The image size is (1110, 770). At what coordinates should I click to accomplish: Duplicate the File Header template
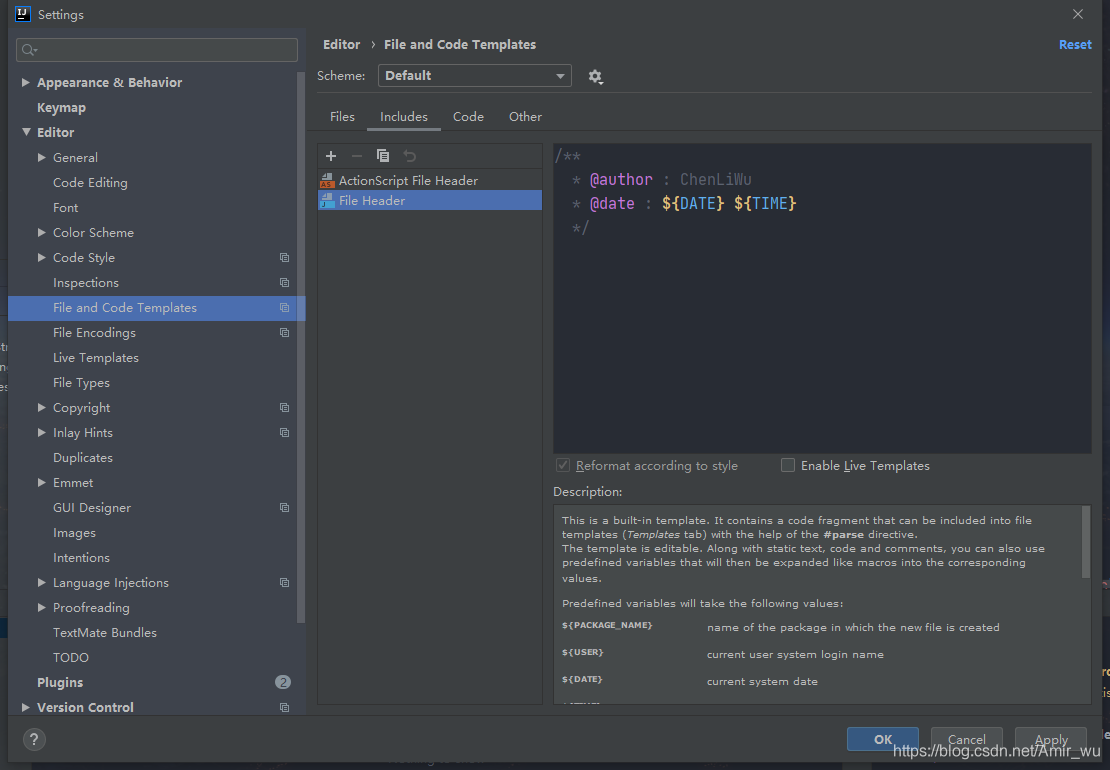pyautogui.click(x=383, y=156)
